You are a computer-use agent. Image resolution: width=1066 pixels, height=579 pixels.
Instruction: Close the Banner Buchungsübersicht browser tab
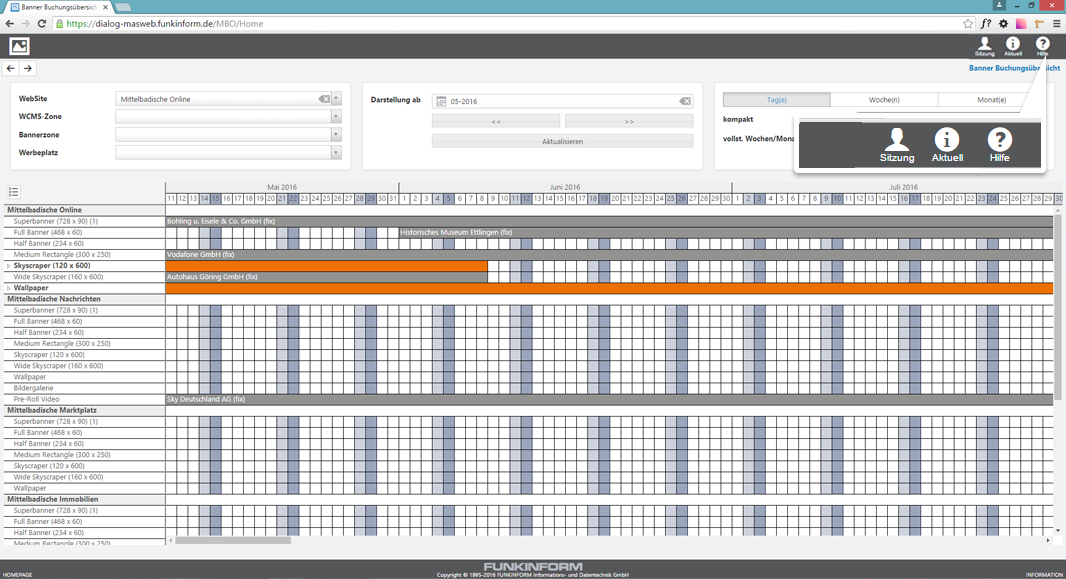tap(105, 7)
